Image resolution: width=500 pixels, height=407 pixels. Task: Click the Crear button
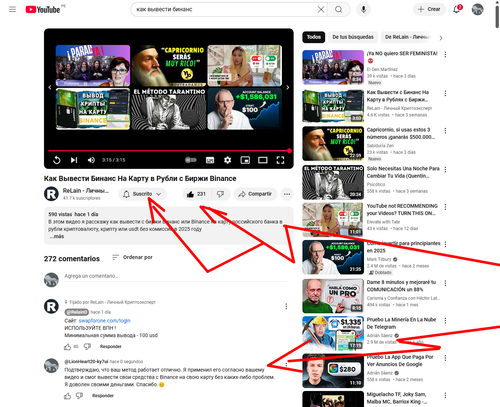(x=429, y=9)
